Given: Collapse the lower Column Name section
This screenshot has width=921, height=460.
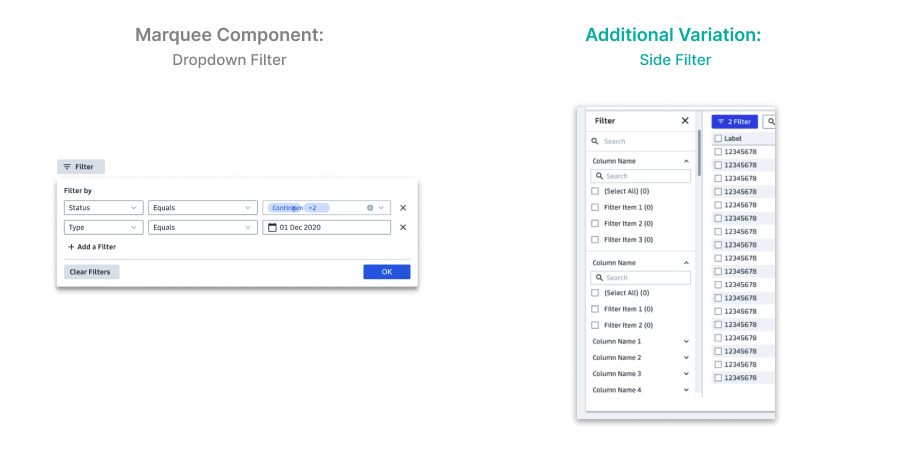Looking at the screenshot, I should tap(686, 263).
